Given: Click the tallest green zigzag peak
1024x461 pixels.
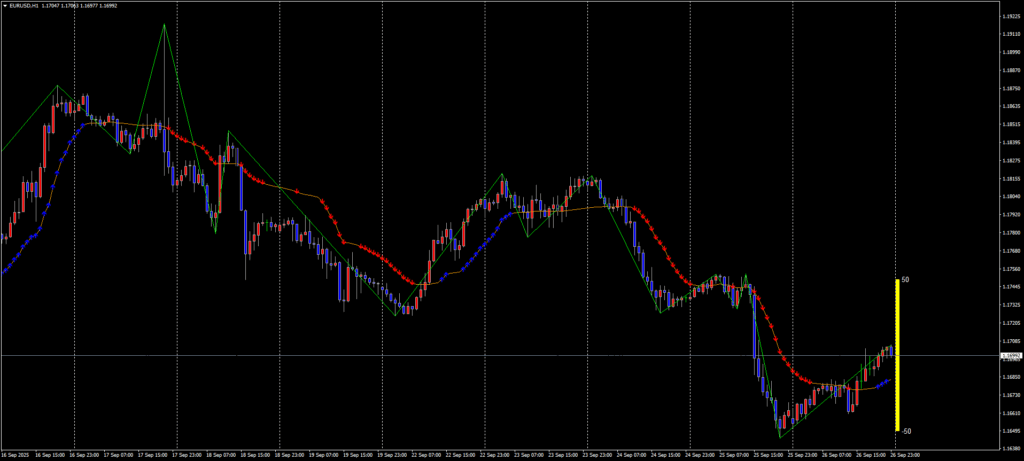Looking at the screenshot, I should pos(164,25).
